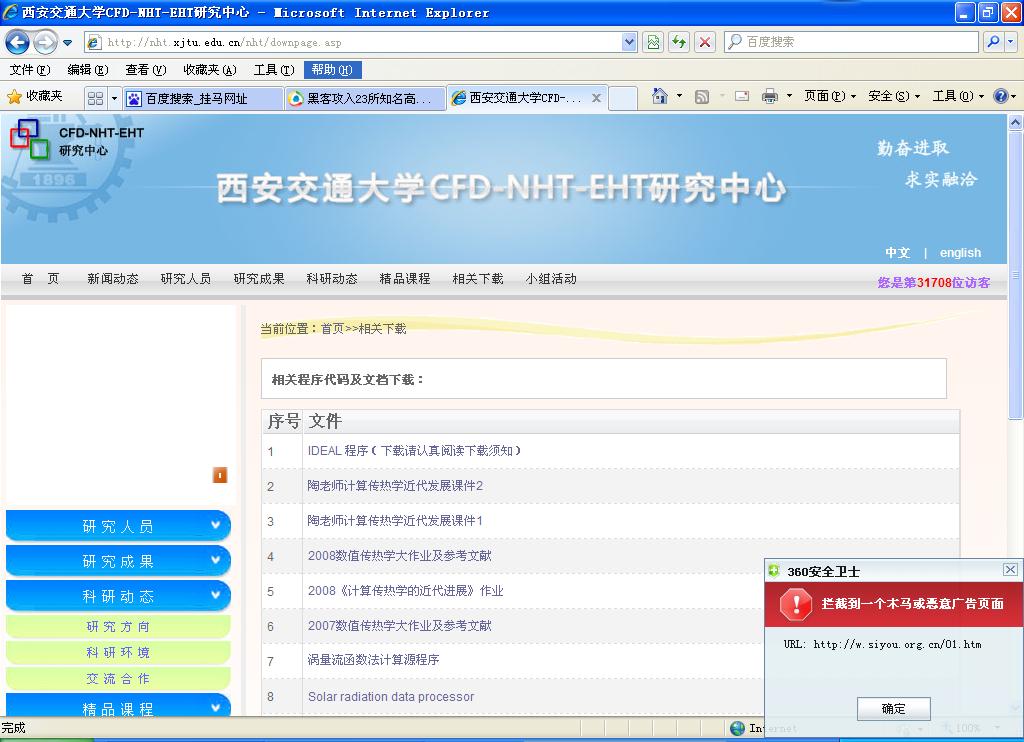Open the Home icon dropdown arrow
Viewport: 1024px width, 742px height.
(x=679, y=97)
